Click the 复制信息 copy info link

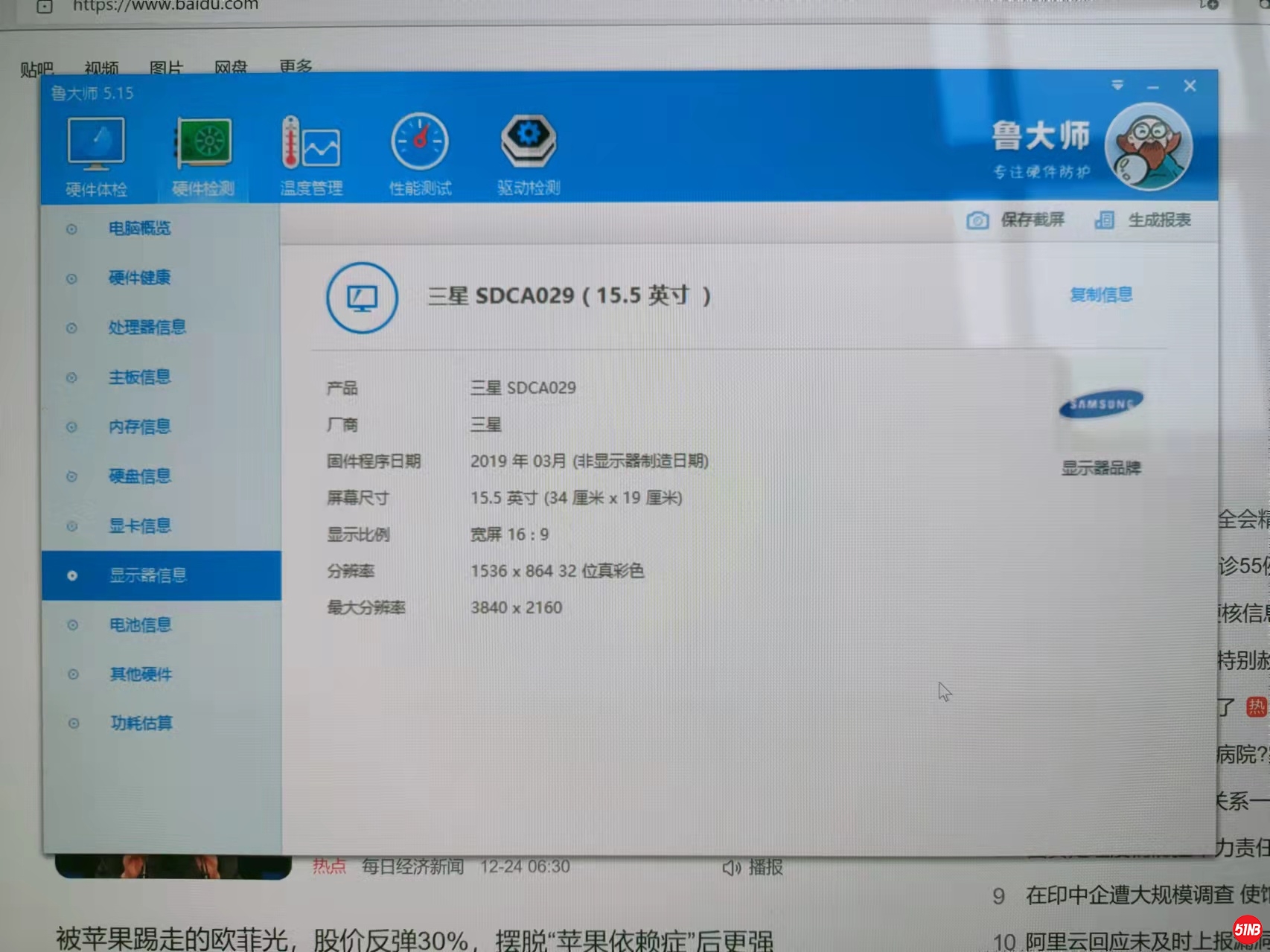coord(1100,295)
